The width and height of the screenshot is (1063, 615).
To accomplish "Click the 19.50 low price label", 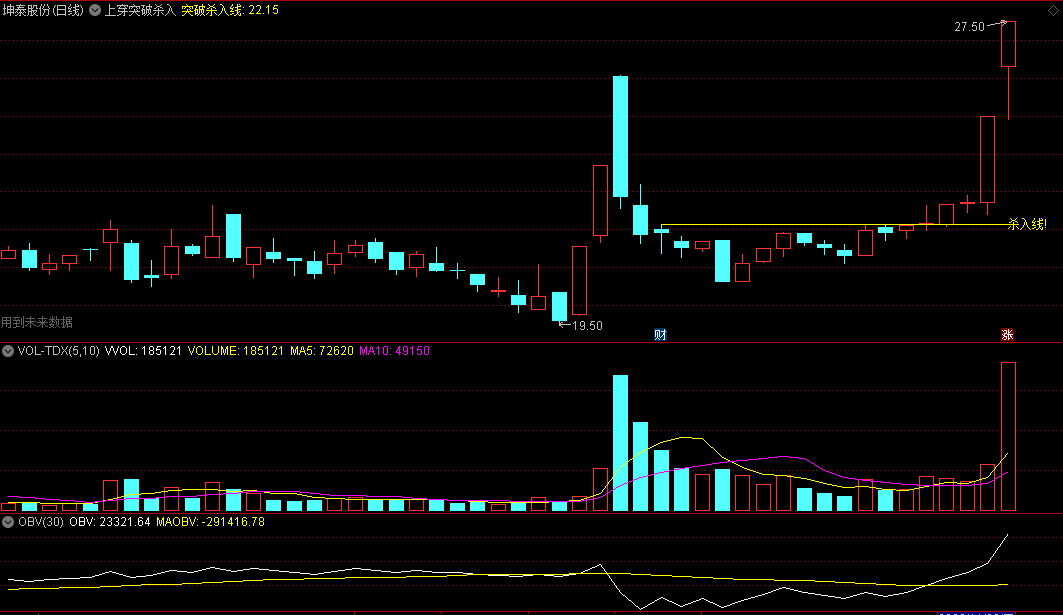I will click(587, 326).
